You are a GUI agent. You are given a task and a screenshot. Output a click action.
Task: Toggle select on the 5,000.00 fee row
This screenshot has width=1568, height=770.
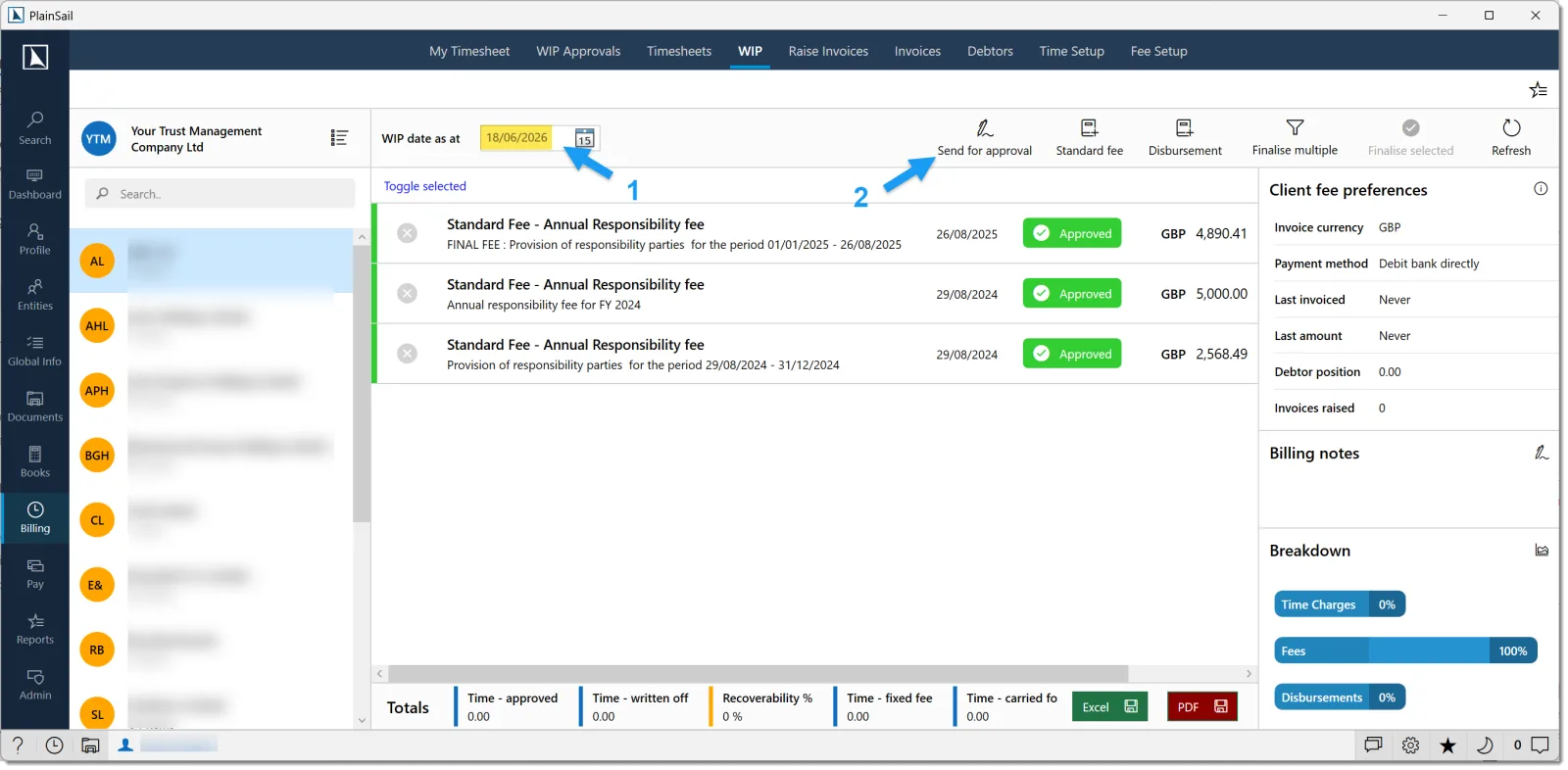point(408,293)
